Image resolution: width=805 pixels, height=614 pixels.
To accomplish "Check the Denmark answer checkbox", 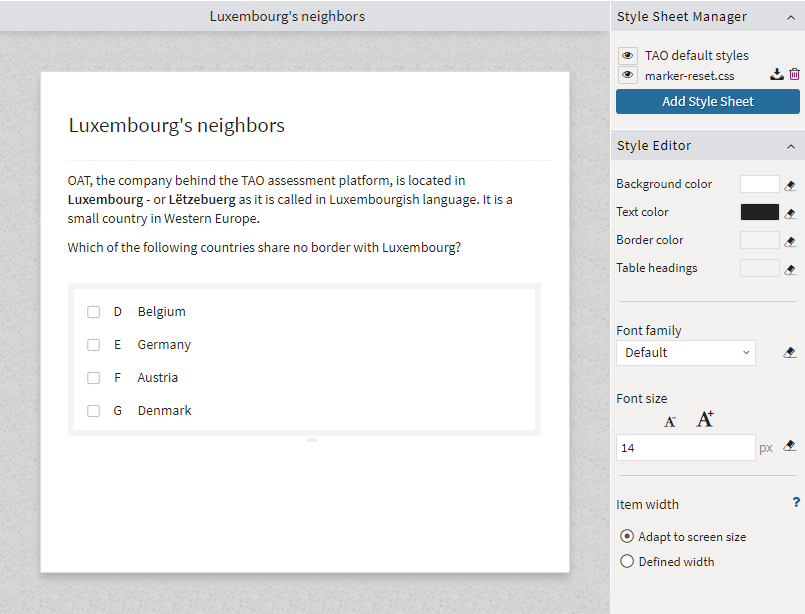I will coord(93,411).
